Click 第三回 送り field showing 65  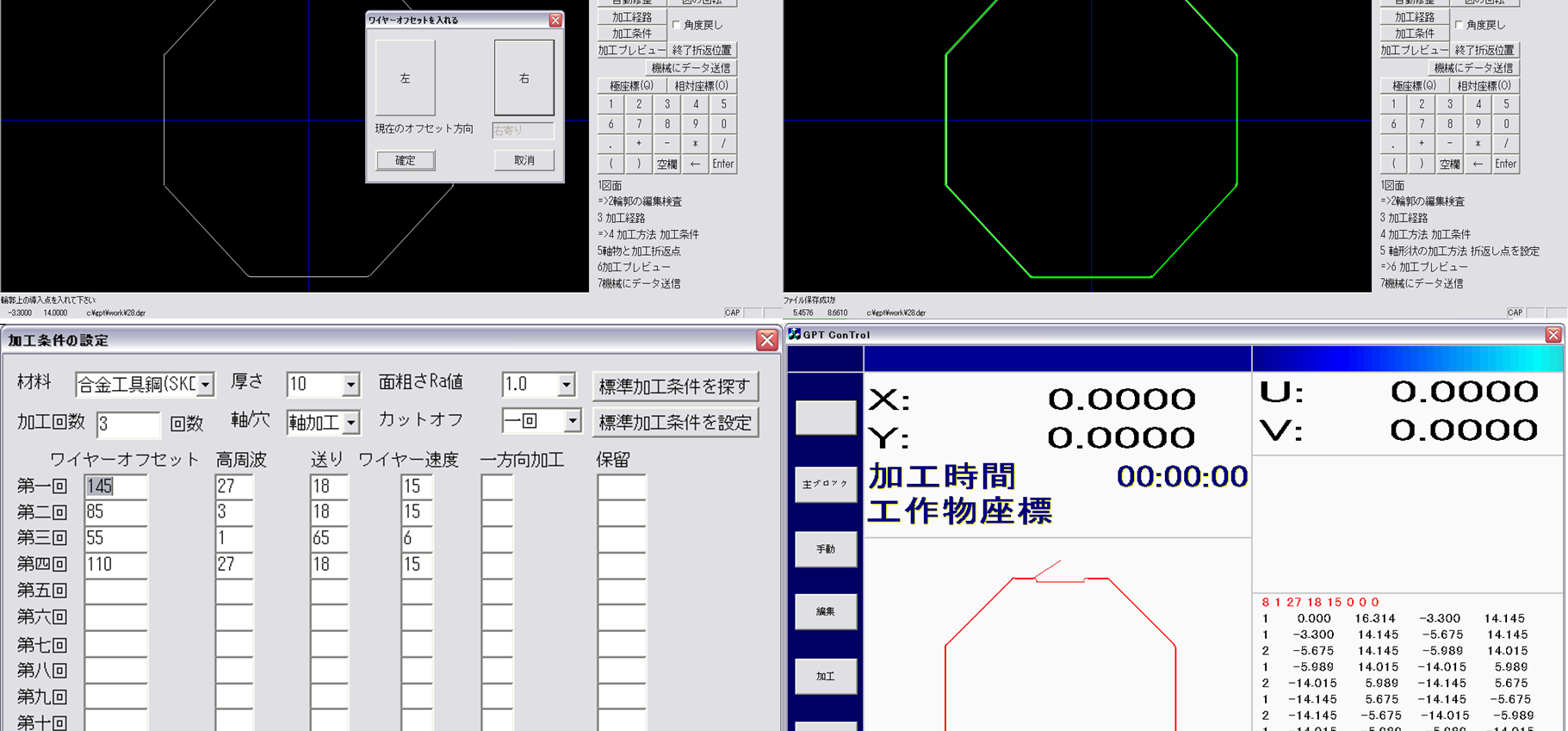point(329,539)
